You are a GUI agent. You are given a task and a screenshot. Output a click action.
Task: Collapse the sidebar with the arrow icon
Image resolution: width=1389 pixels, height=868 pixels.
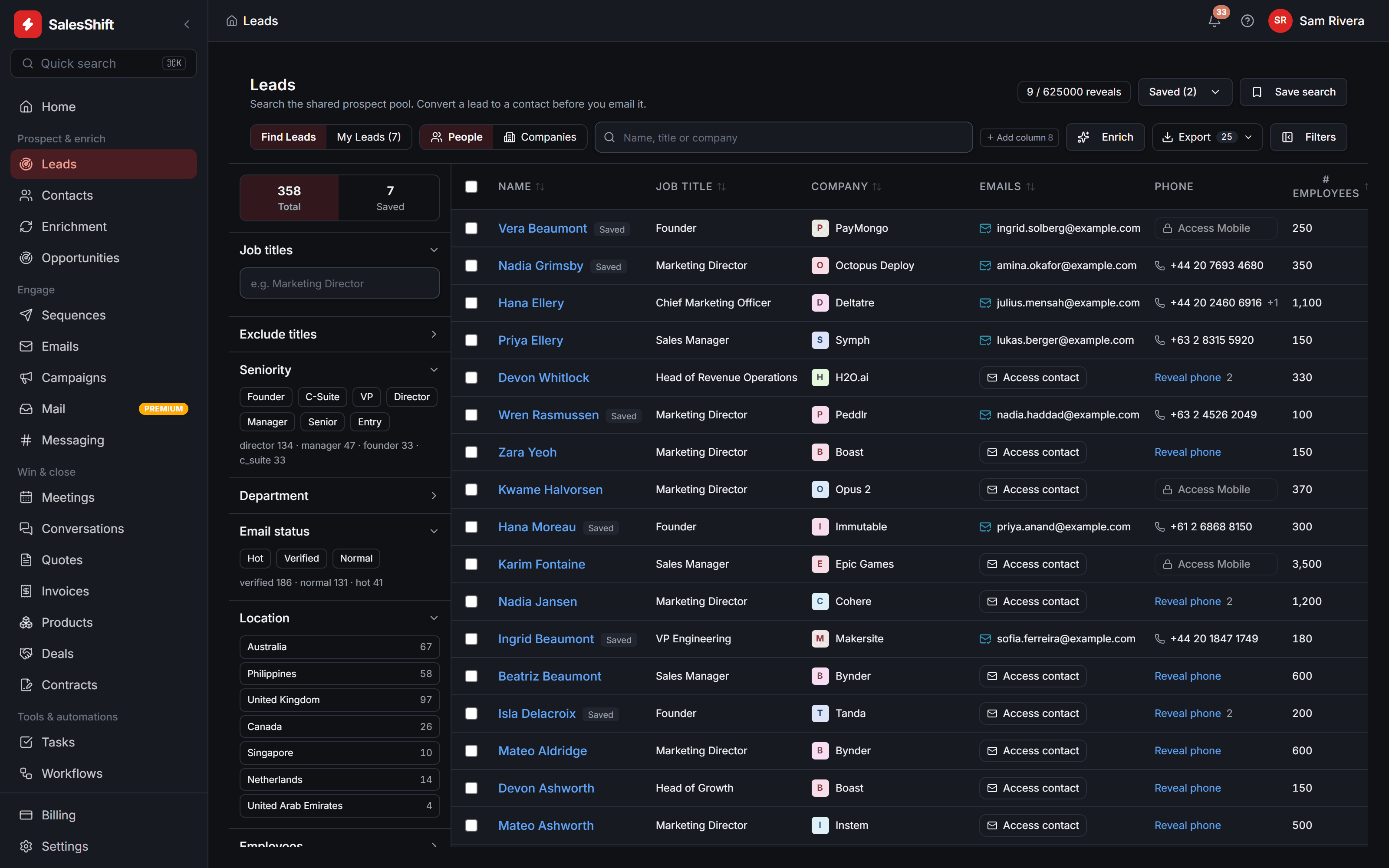point(187,24)
